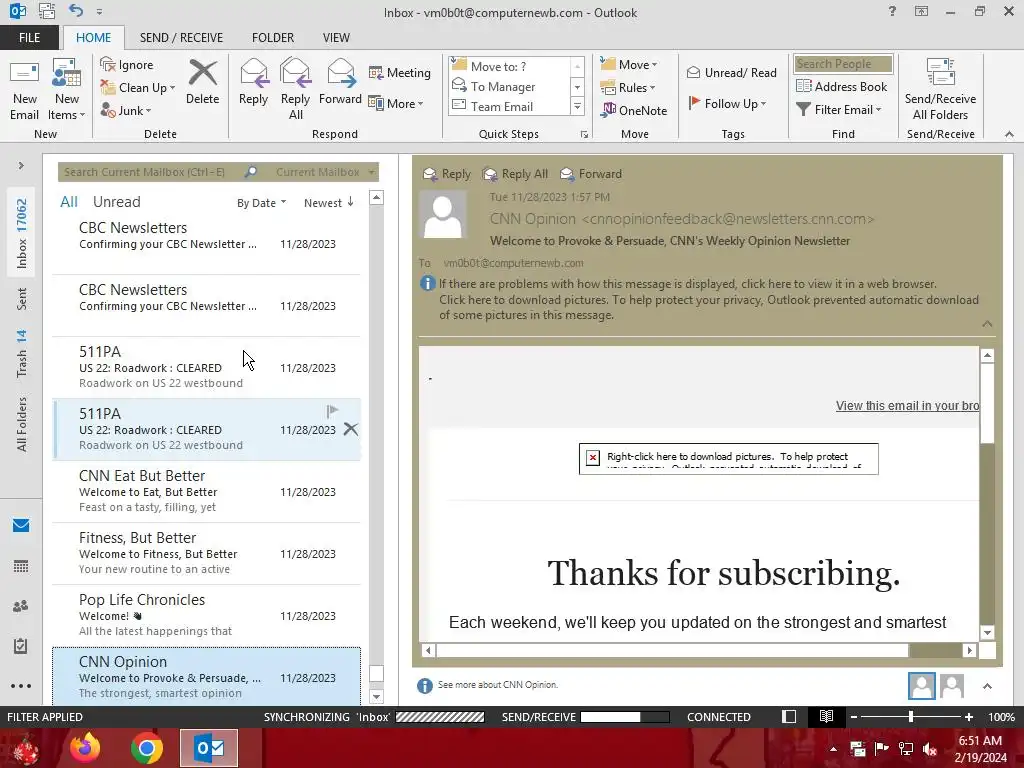Click Send/Receive All Folders
This screenshot has height=768, width=1024.
[940, 90]
